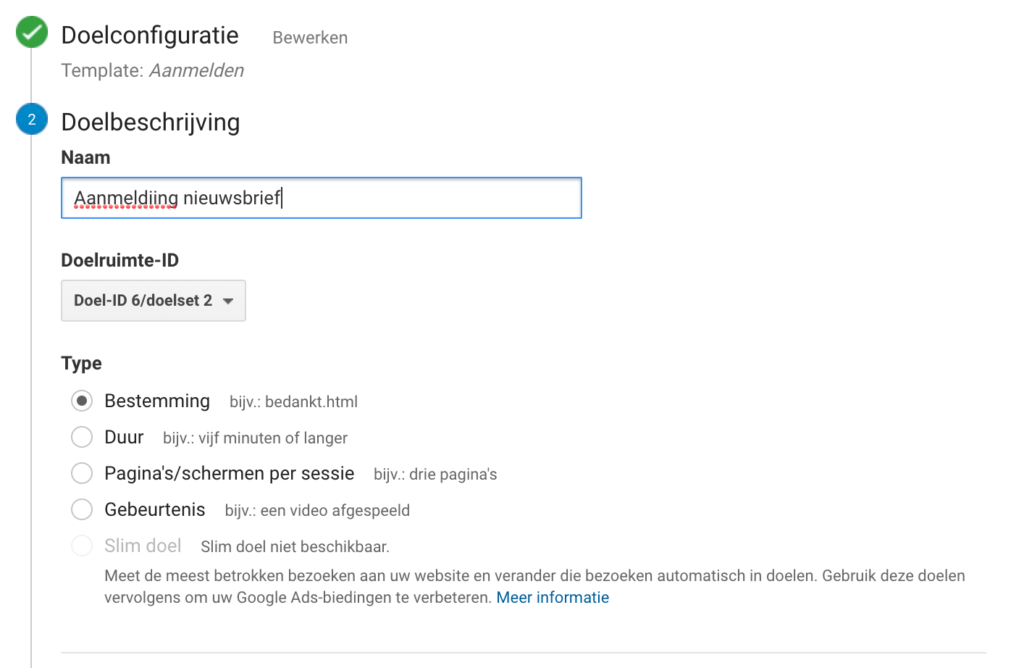
Task: Click the Doelconfiguratie step heading
Action: pyautogui.click(x=150, y=35)
